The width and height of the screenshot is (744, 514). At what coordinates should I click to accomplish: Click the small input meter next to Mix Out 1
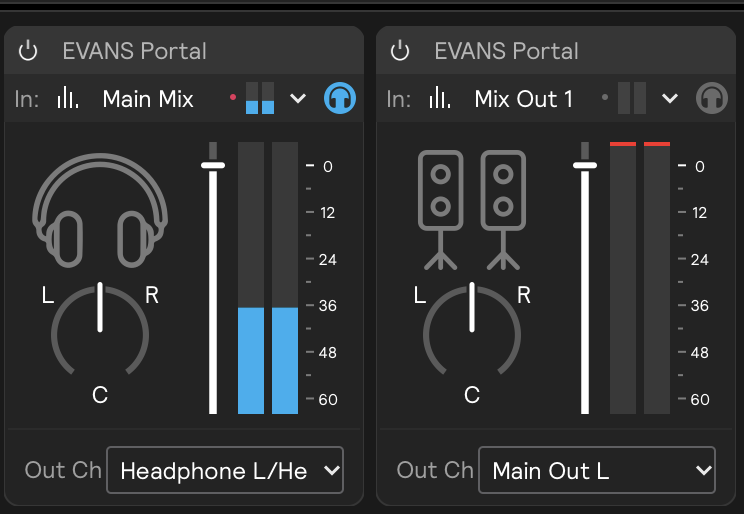coord(631,98)
